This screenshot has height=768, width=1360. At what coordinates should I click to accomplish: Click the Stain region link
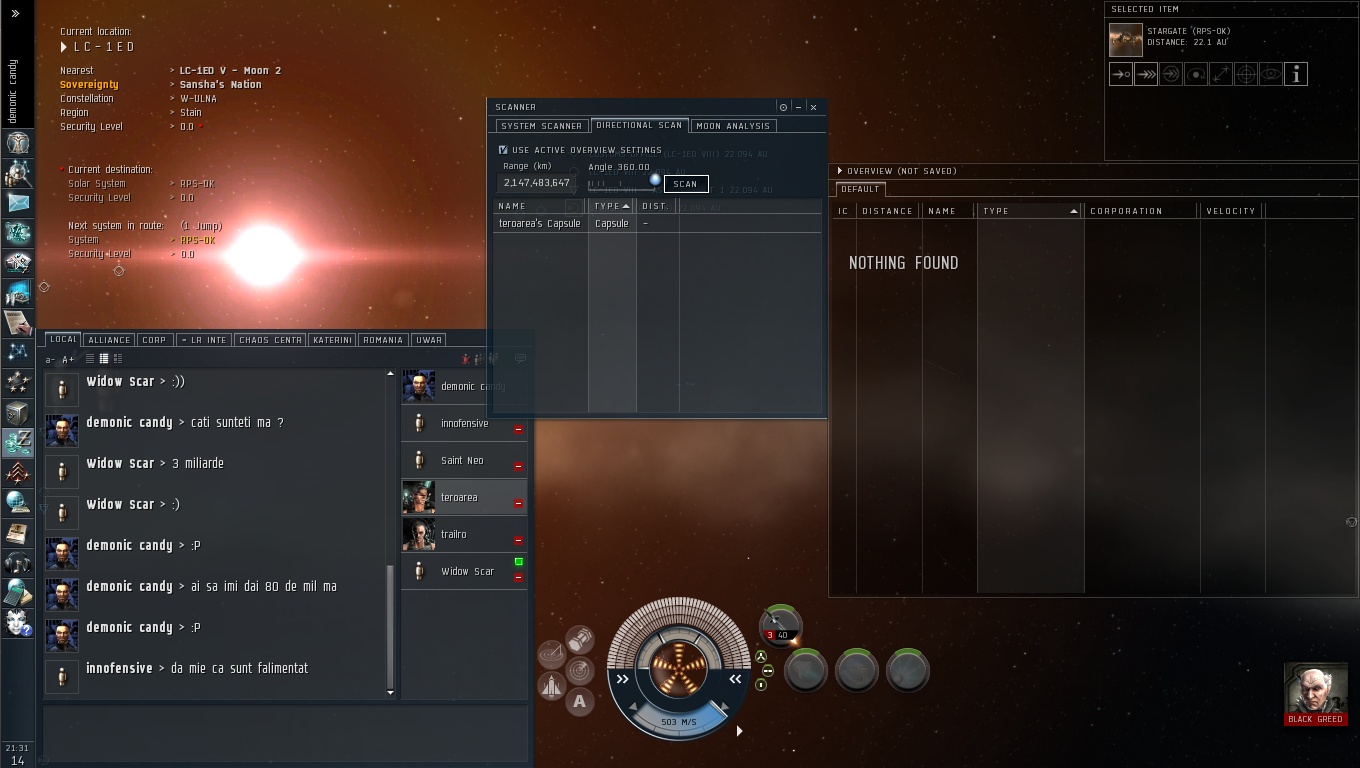point(191,113)
